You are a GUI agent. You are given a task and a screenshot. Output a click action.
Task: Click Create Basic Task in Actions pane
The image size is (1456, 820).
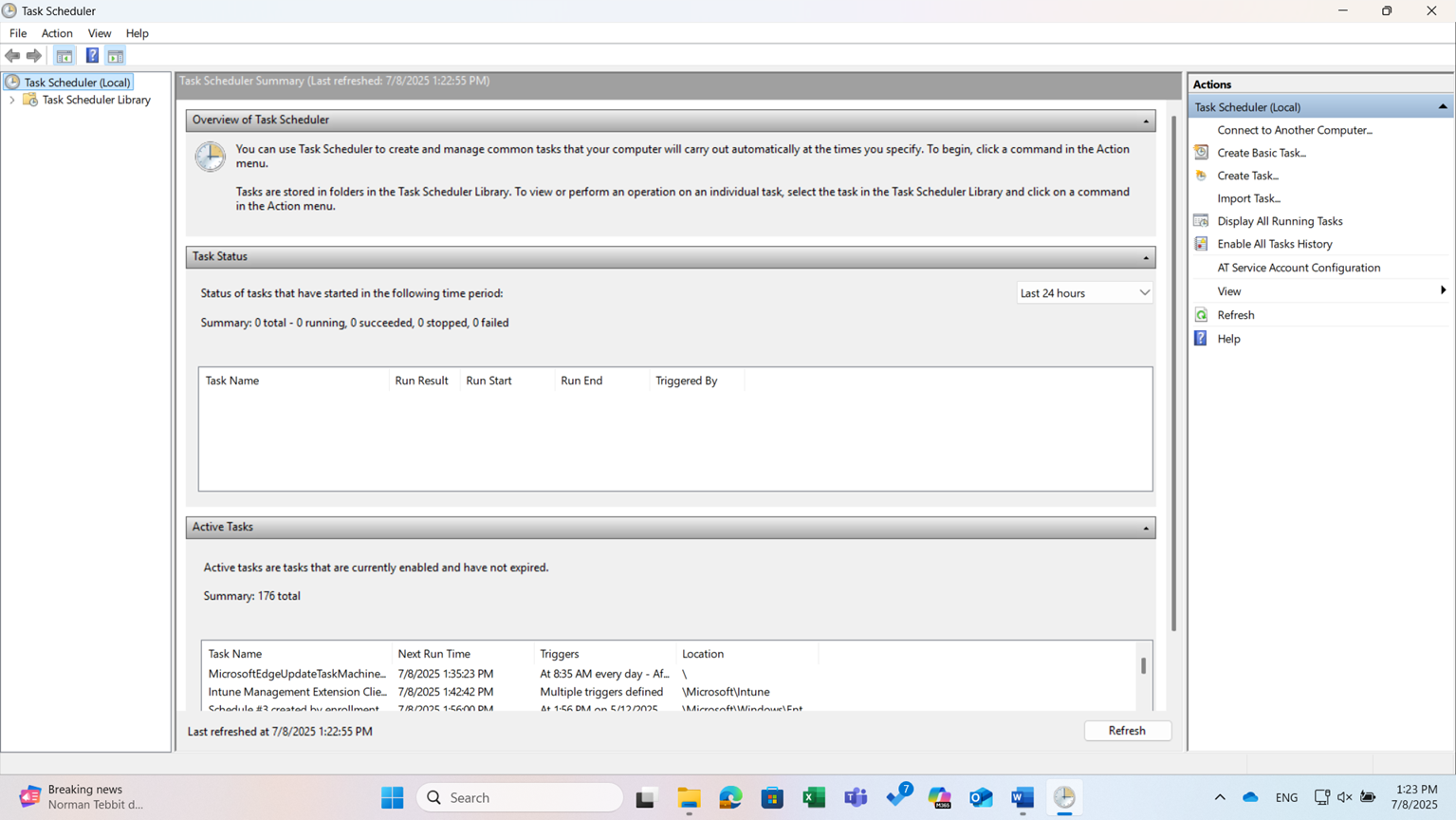1261,153
